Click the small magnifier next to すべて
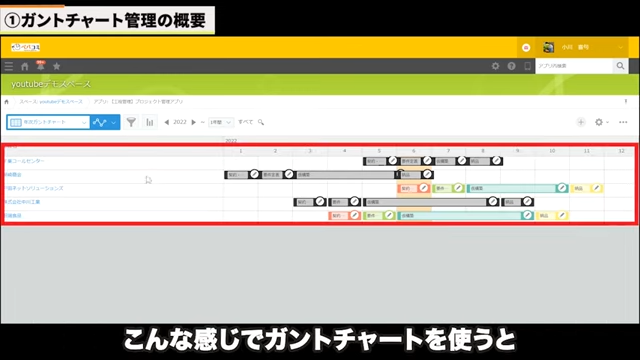 click(x=261, y=122)
